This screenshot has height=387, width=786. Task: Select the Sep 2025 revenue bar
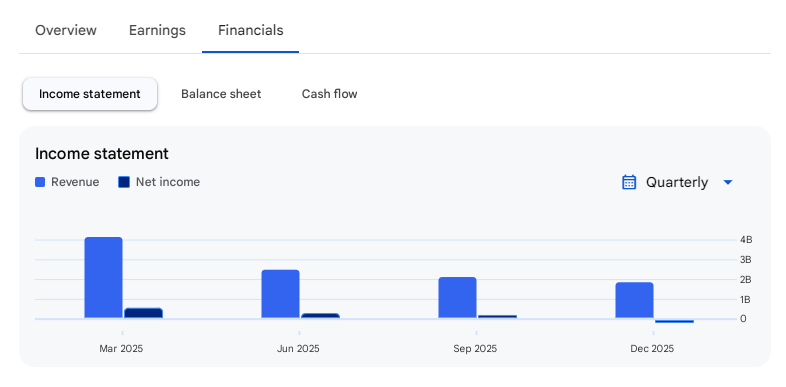pos(457,298)
